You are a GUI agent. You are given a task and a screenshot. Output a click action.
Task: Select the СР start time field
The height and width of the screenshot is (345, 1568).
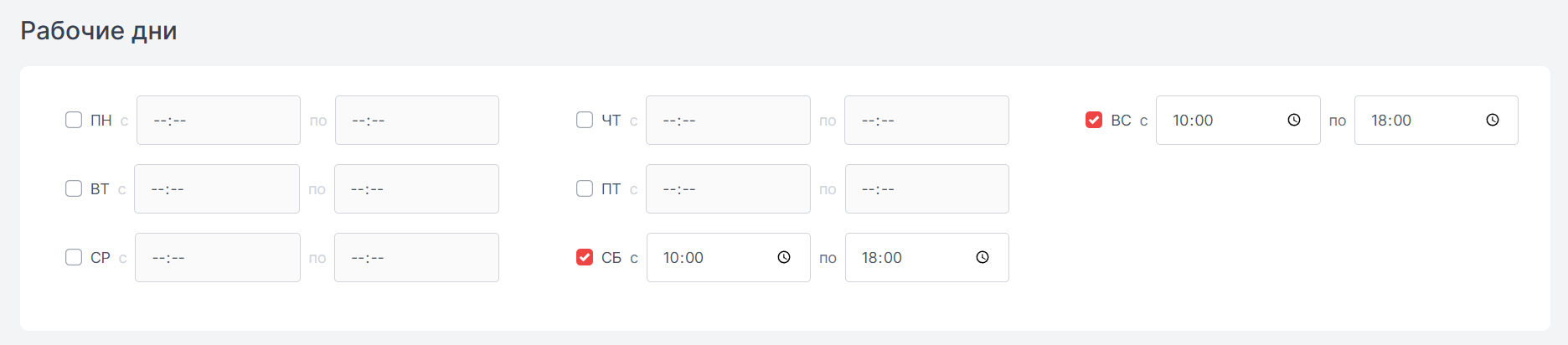pyautogui.click(x=218, y=257)
